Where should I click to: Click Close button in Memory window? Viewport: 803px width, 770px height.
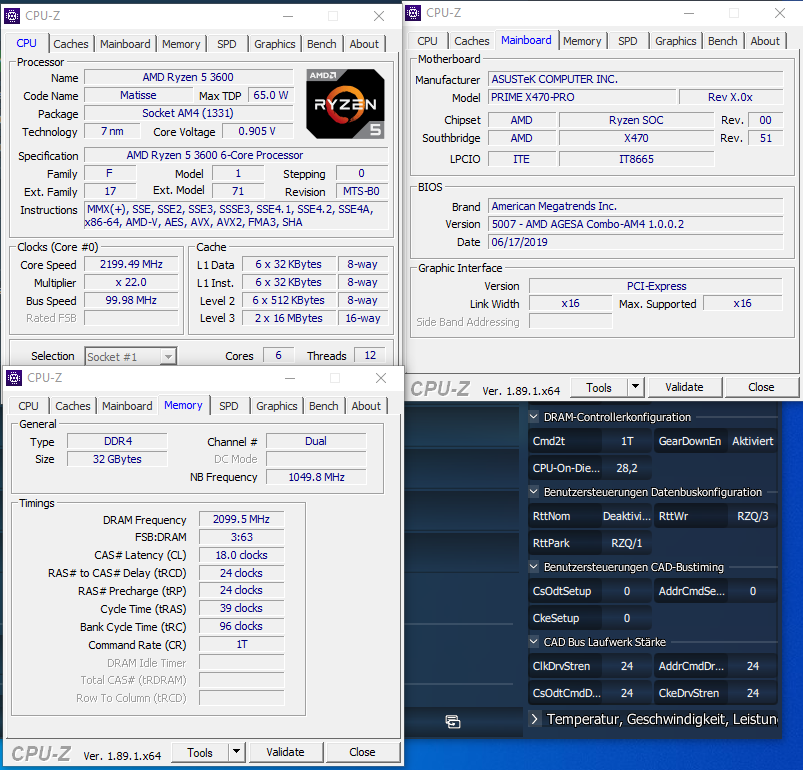coord(362,752)
